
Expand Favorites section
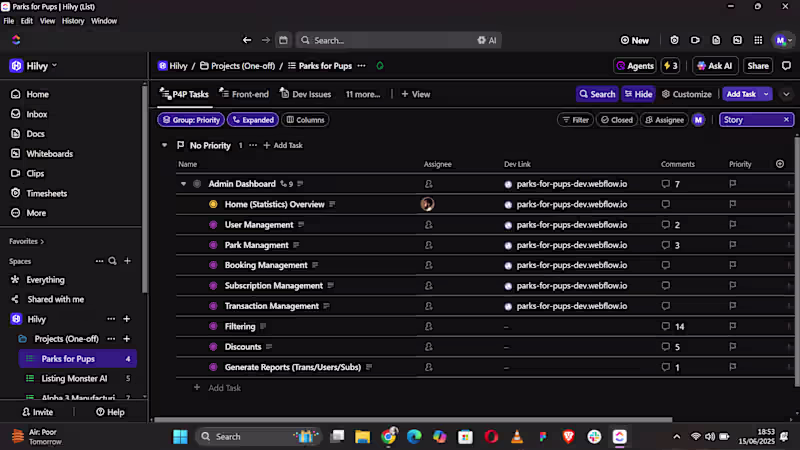(27, 241)
